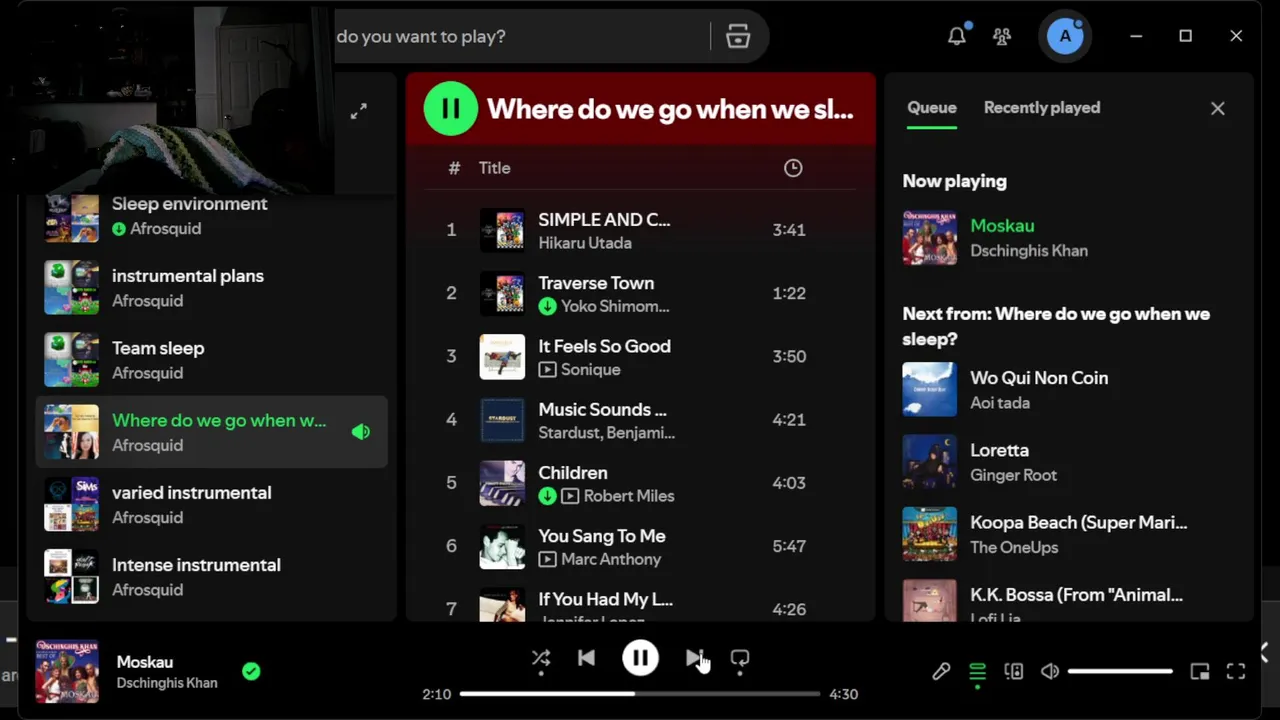Open the Connect to a device icon
The width and height of the screenshot is (1280, 720).
(1014, 672)
